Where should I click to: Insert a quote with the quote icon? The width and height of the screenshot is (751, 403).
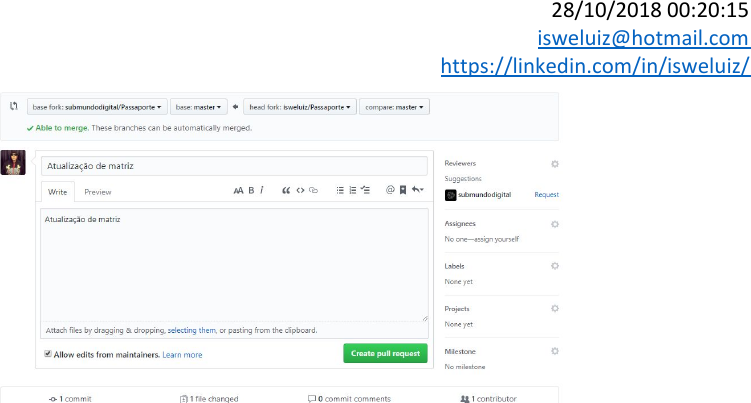click(286, 191)
